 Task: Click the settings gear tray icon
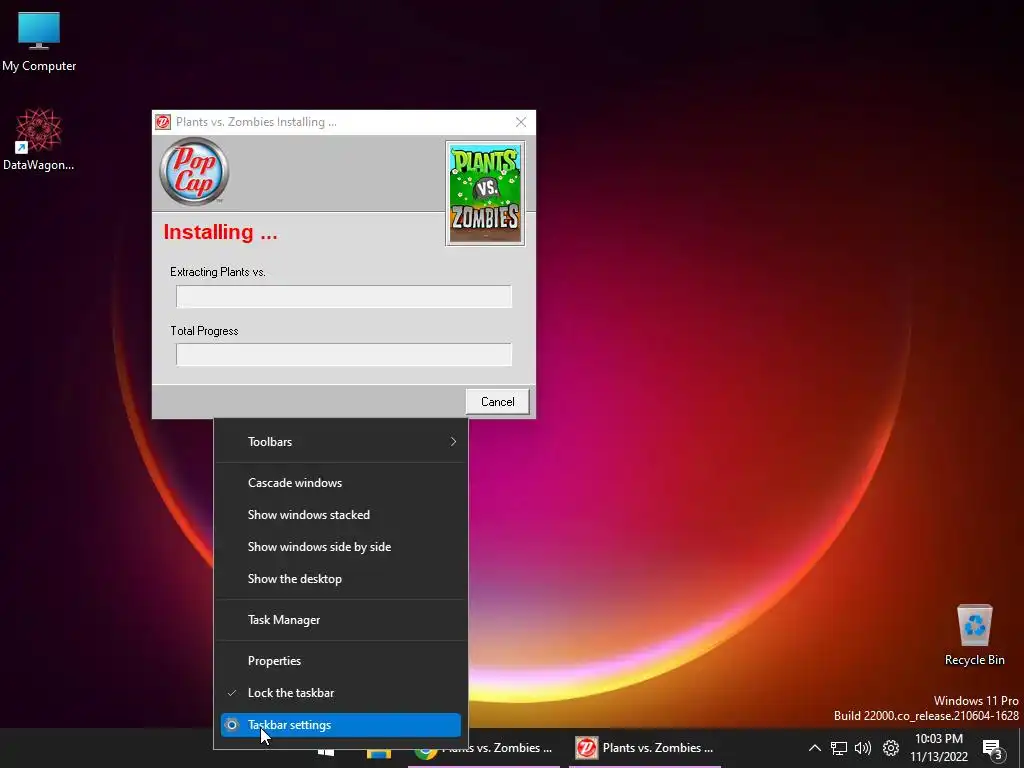click(891, 748)
